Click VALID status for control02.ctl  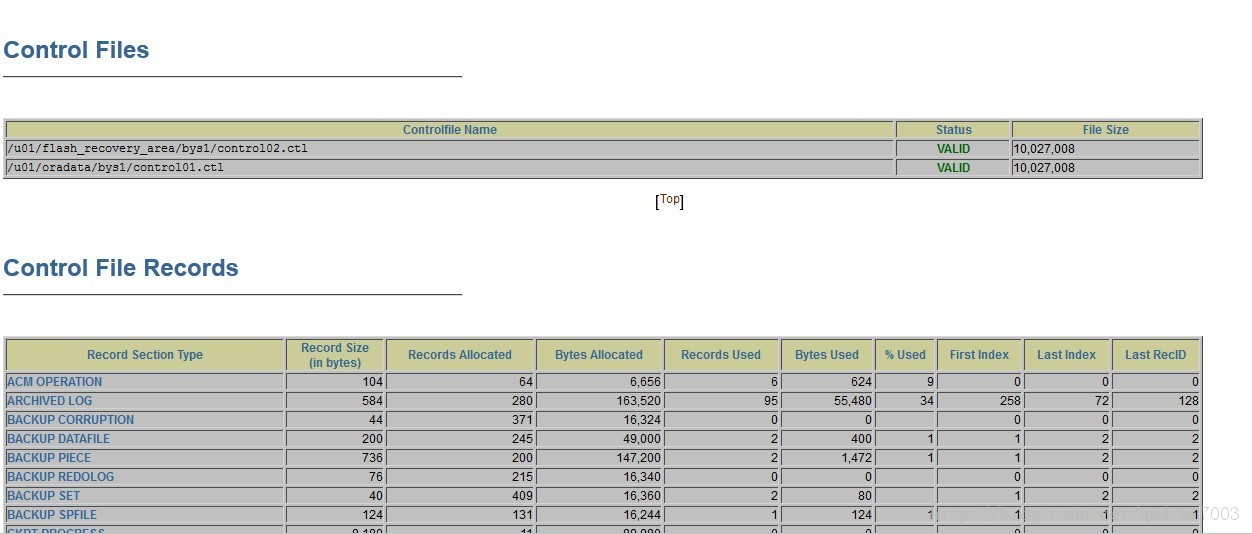click(954, 149)
